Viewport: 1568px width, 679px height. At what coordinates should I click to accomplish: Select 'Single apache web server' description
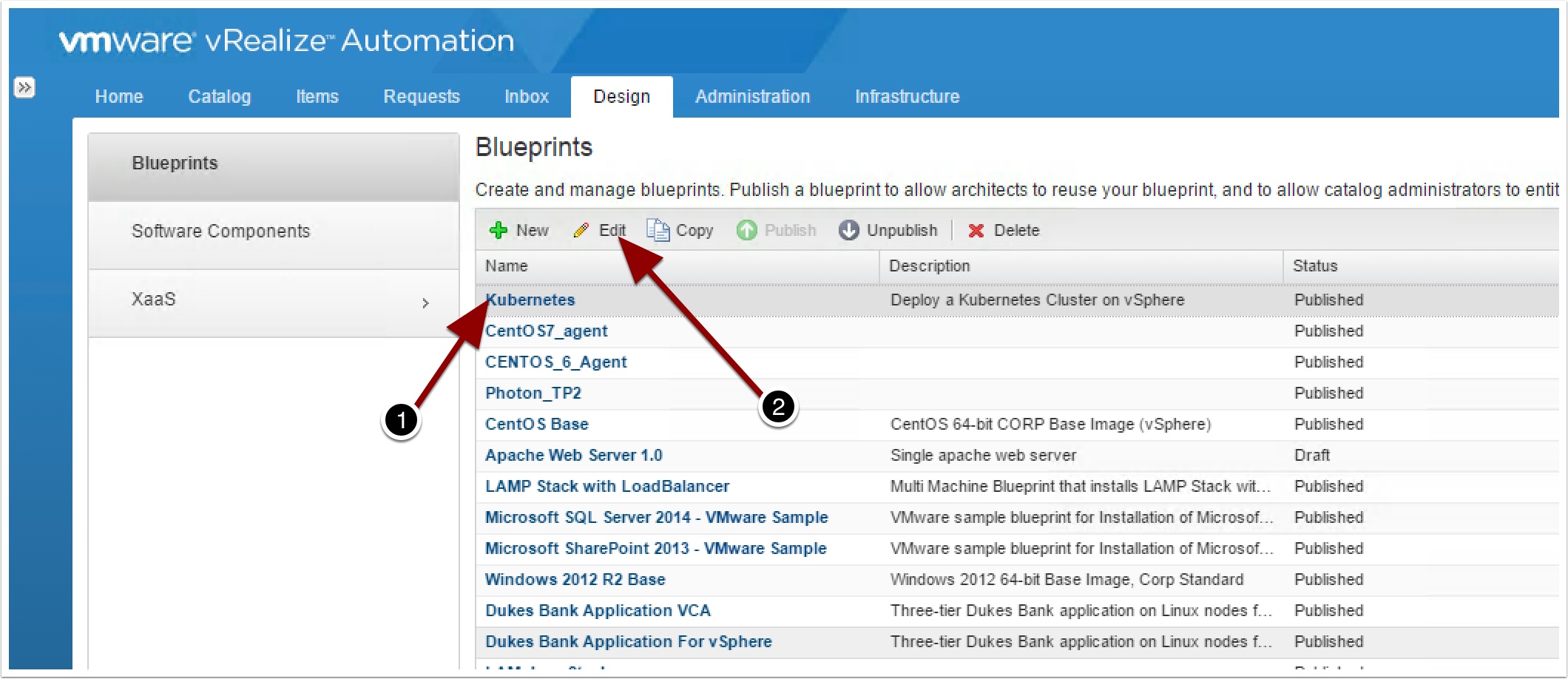pyautogui.click(x=984, y=456)
